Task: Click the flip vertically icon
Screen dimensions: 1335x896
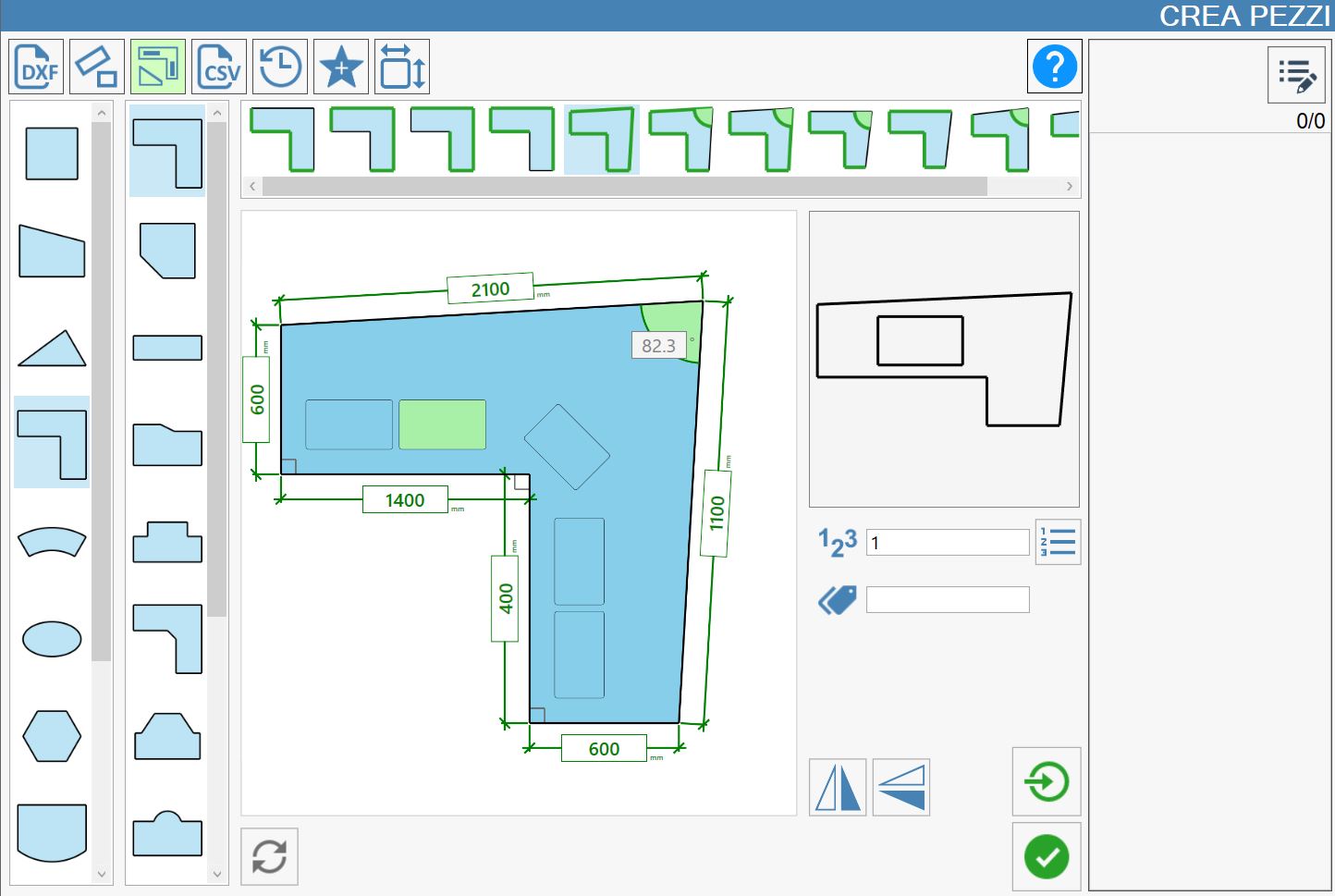Action: point(901,788)
